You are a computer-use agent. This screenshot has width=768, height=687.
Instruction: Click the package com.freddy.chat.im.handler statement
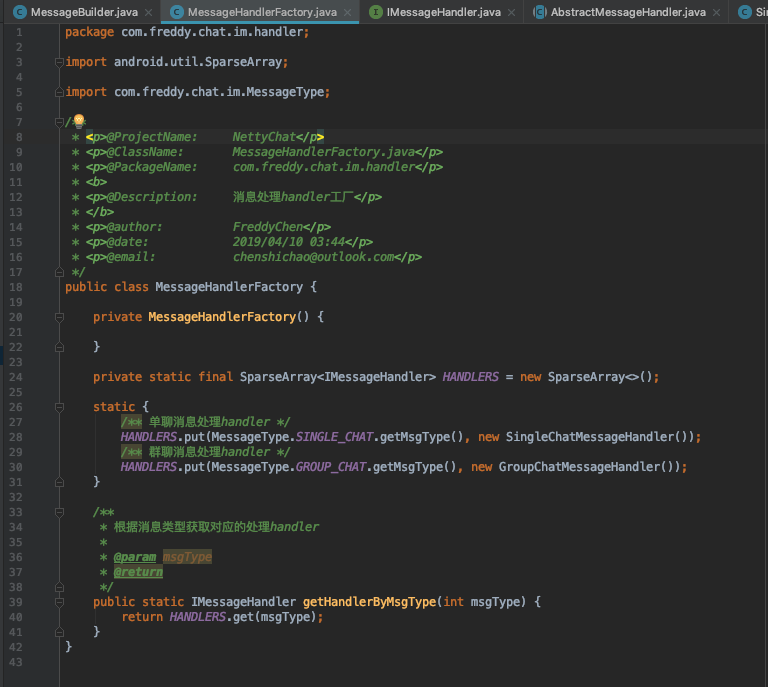pyautogui.click(x=187, y=32)
